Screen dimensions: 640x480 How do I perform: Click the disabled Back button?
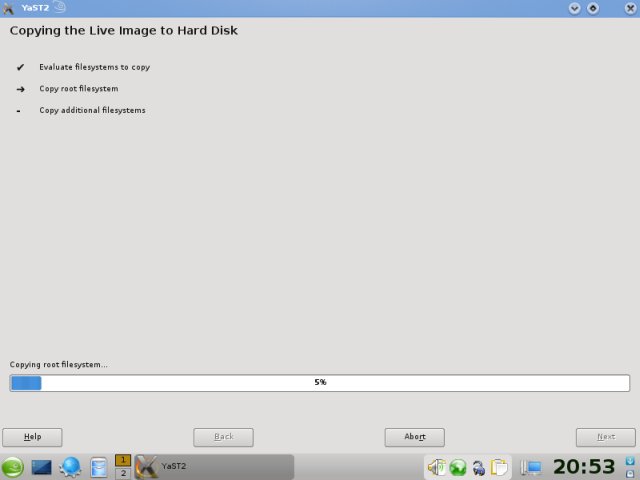point(223,437)
